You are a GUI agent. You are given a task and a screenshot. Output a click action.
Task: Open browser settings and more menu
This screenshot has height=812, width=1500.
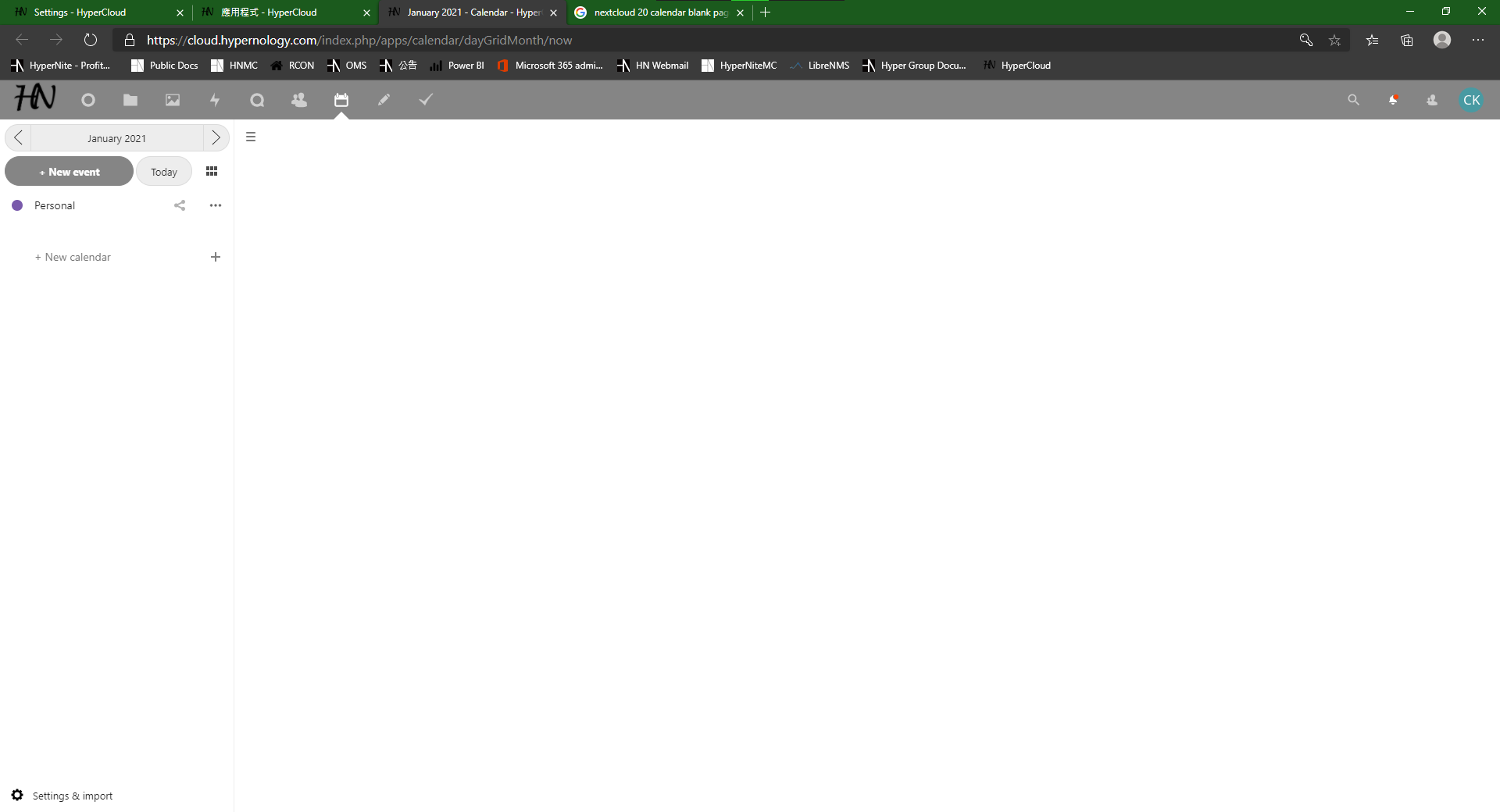click(x=1478, y=40)
